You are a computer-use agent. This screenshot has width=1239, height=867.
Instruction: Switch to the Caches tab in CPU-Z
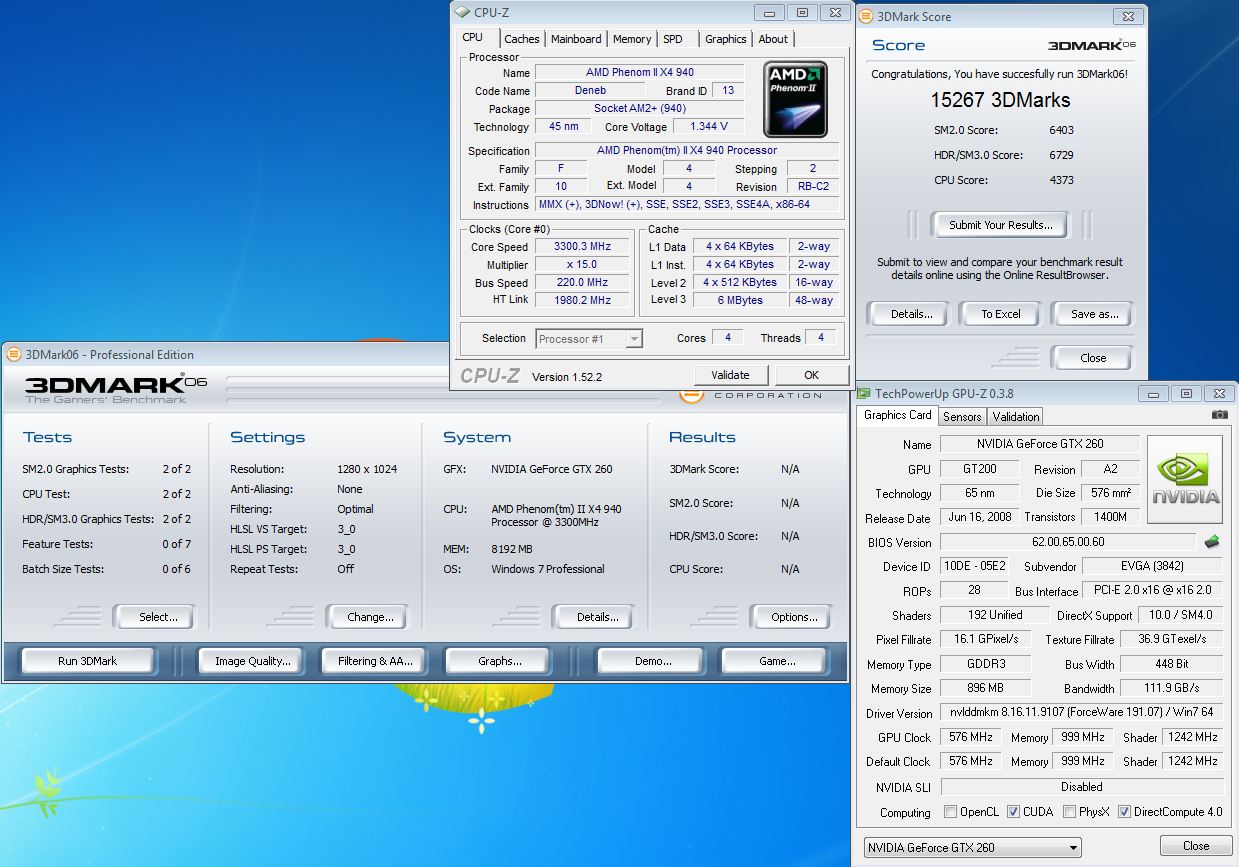pyautogui.click(x=521, y=39)
